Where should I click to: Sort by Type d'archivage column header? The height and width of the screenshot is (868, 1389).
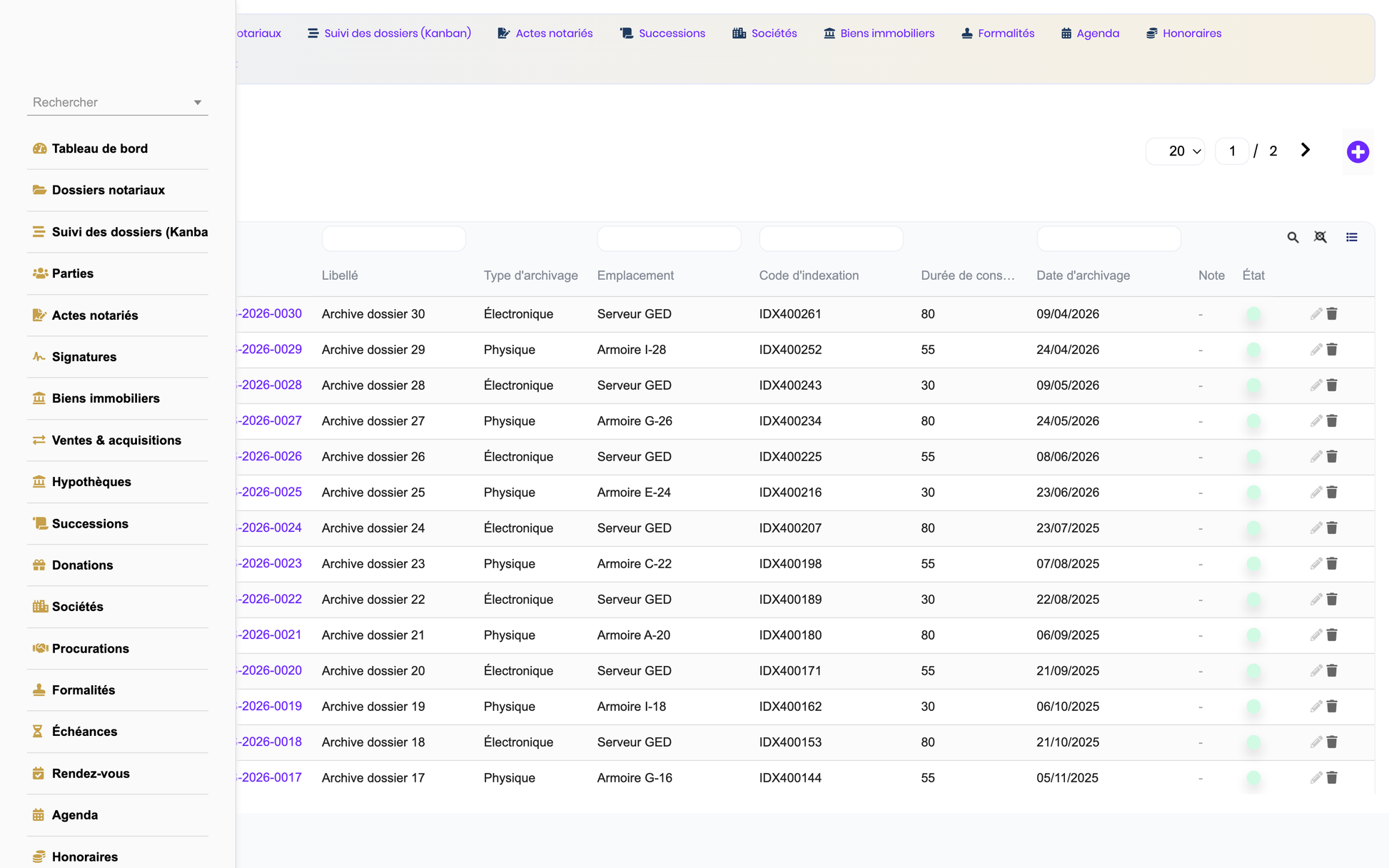530,276
